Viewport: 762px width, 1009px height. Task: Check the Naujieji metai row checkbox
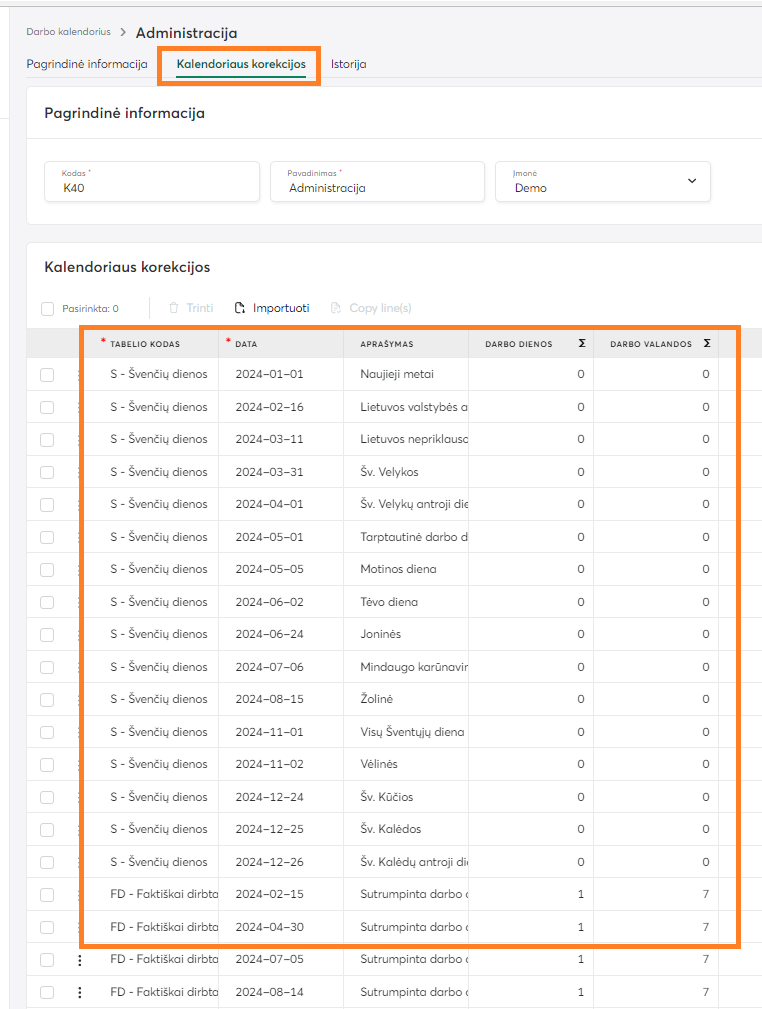click(x=47, y=375)
